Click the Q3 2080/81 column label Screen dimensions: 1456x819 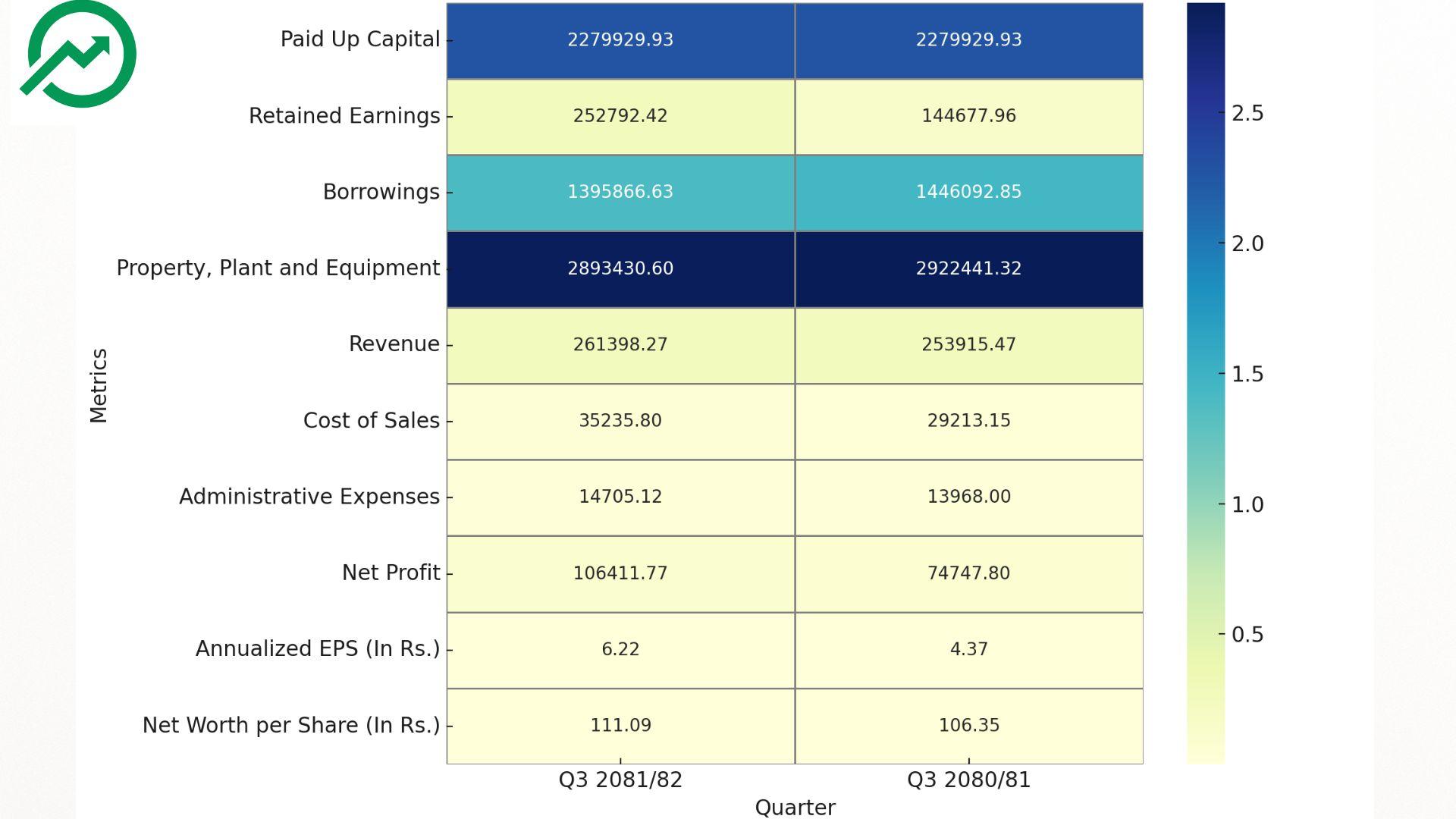(x=968, y=780)
